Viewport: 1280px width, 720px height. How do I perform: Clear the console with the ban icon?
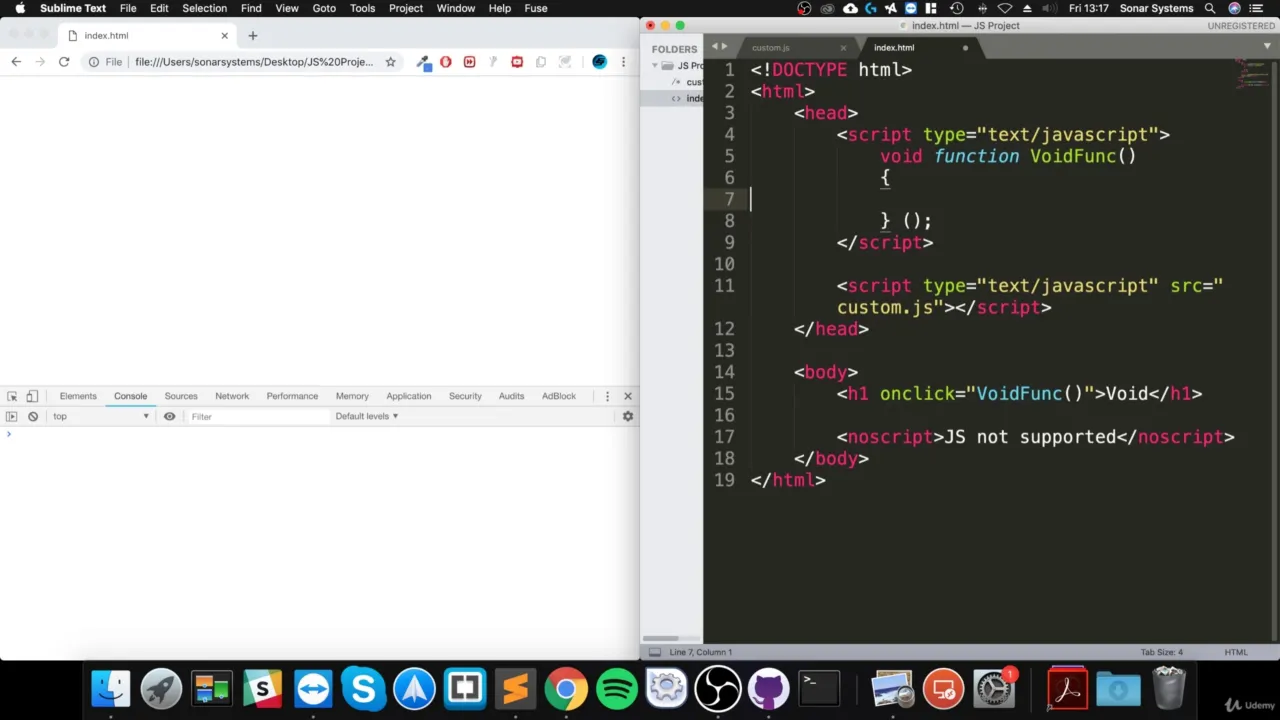(33, 416)
